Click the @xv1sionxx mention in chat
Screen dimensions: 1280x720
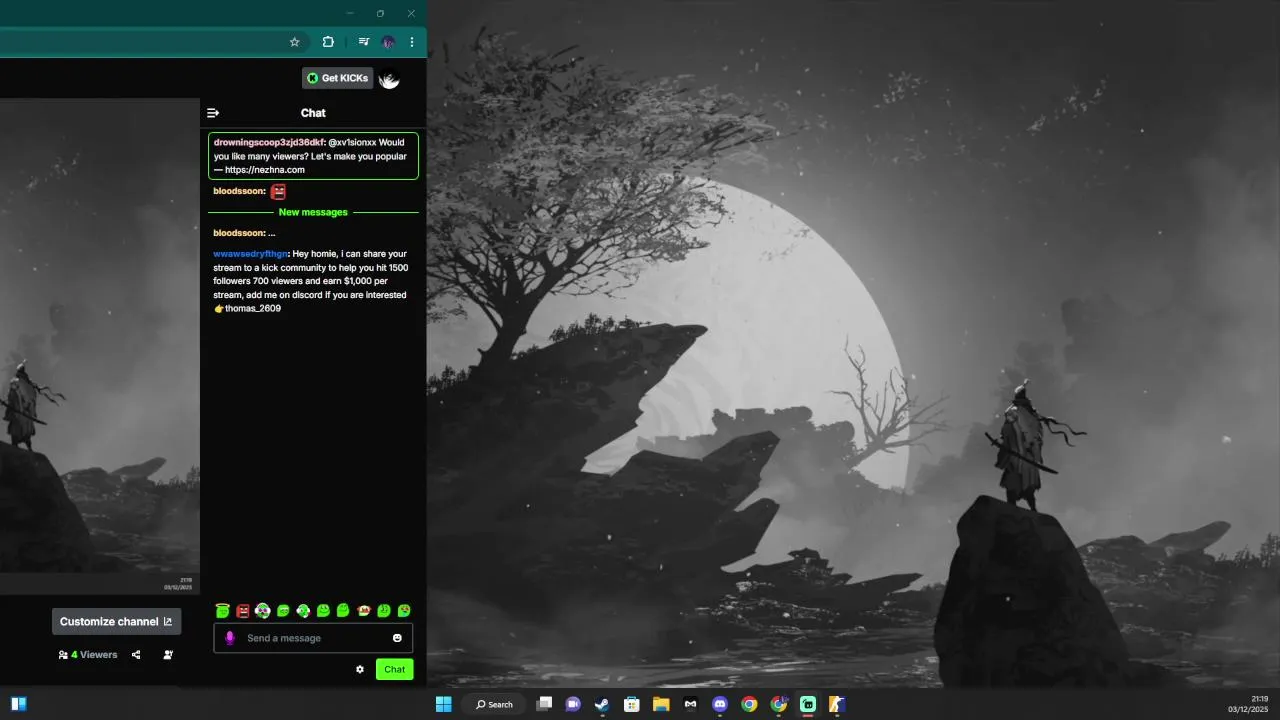tap(352, 142)
